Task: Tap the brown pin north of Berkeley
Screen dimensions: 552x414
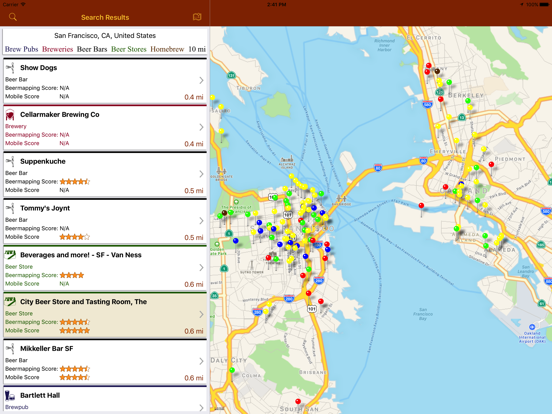Action: (437, 71)
